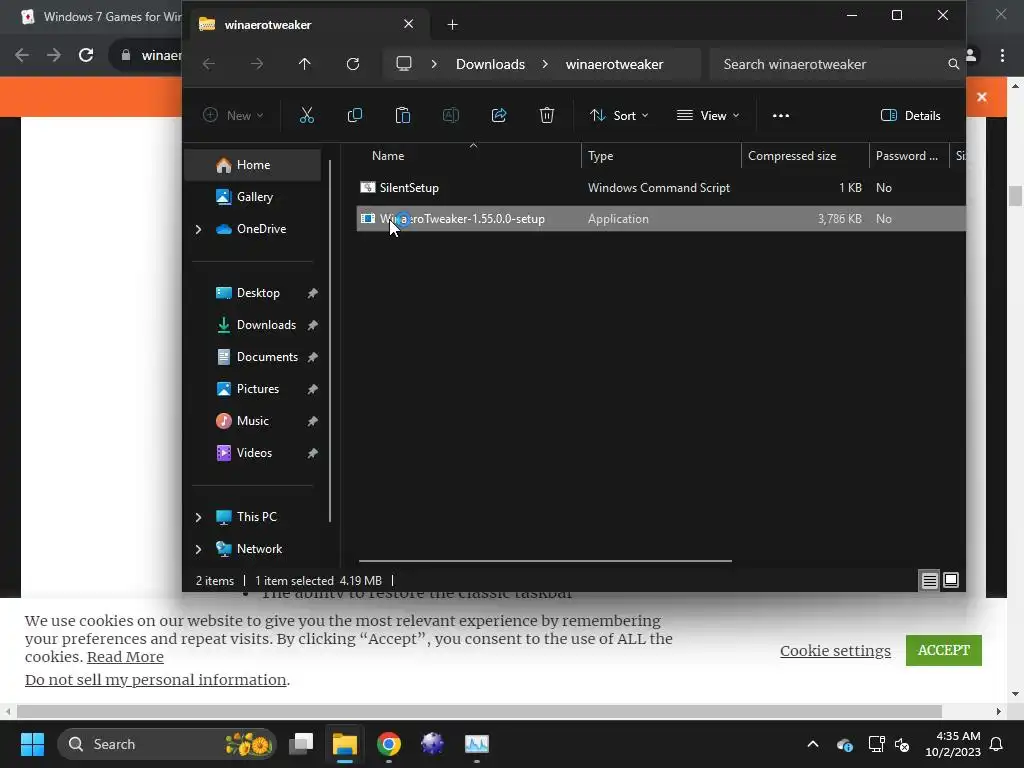The height and width of the screenshot is (768, 1024).
Task: Sort by Compressed size column header
Action: click(x=805, y=156)
